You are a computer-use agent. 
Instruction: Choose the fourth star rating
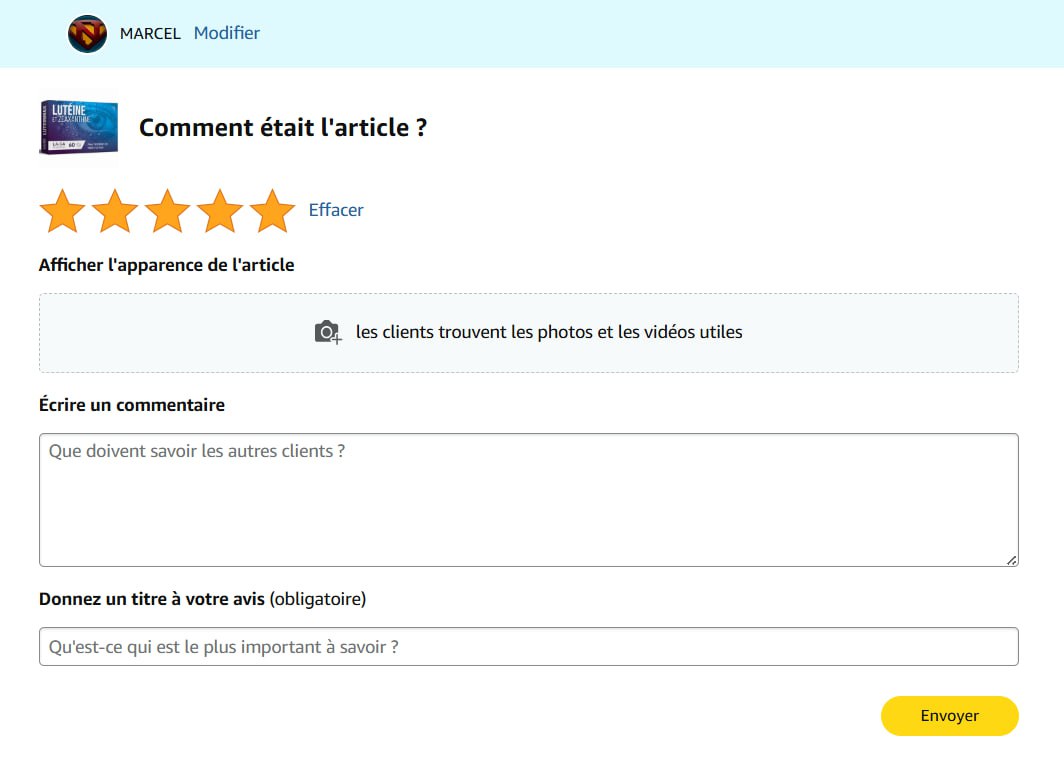pos(220,211)
